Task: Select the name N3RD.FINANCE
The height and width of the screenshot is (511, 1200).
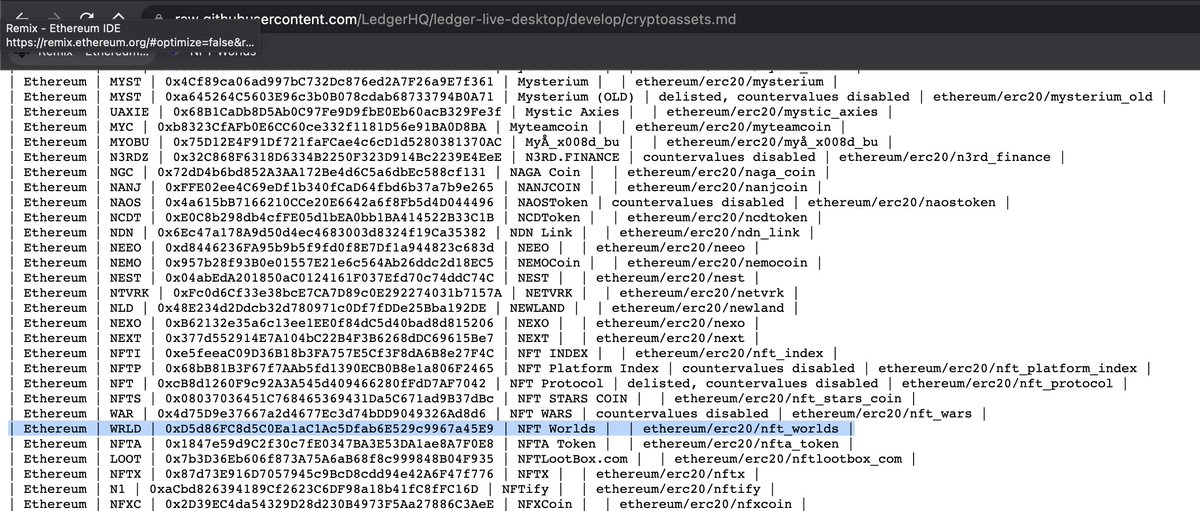Action: 572,157
